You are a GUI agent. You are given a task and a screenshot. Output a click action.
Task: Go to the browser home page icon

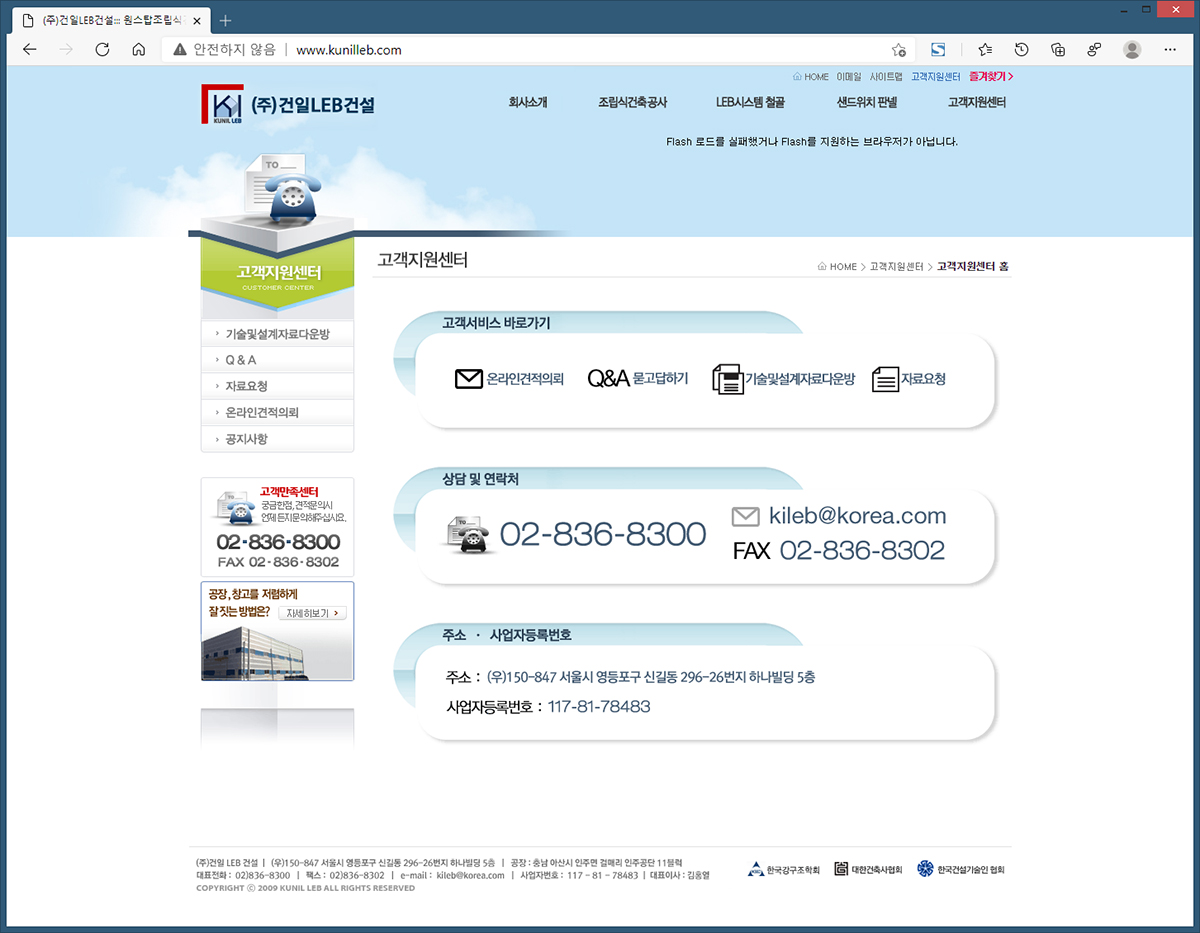pos(139,50)
